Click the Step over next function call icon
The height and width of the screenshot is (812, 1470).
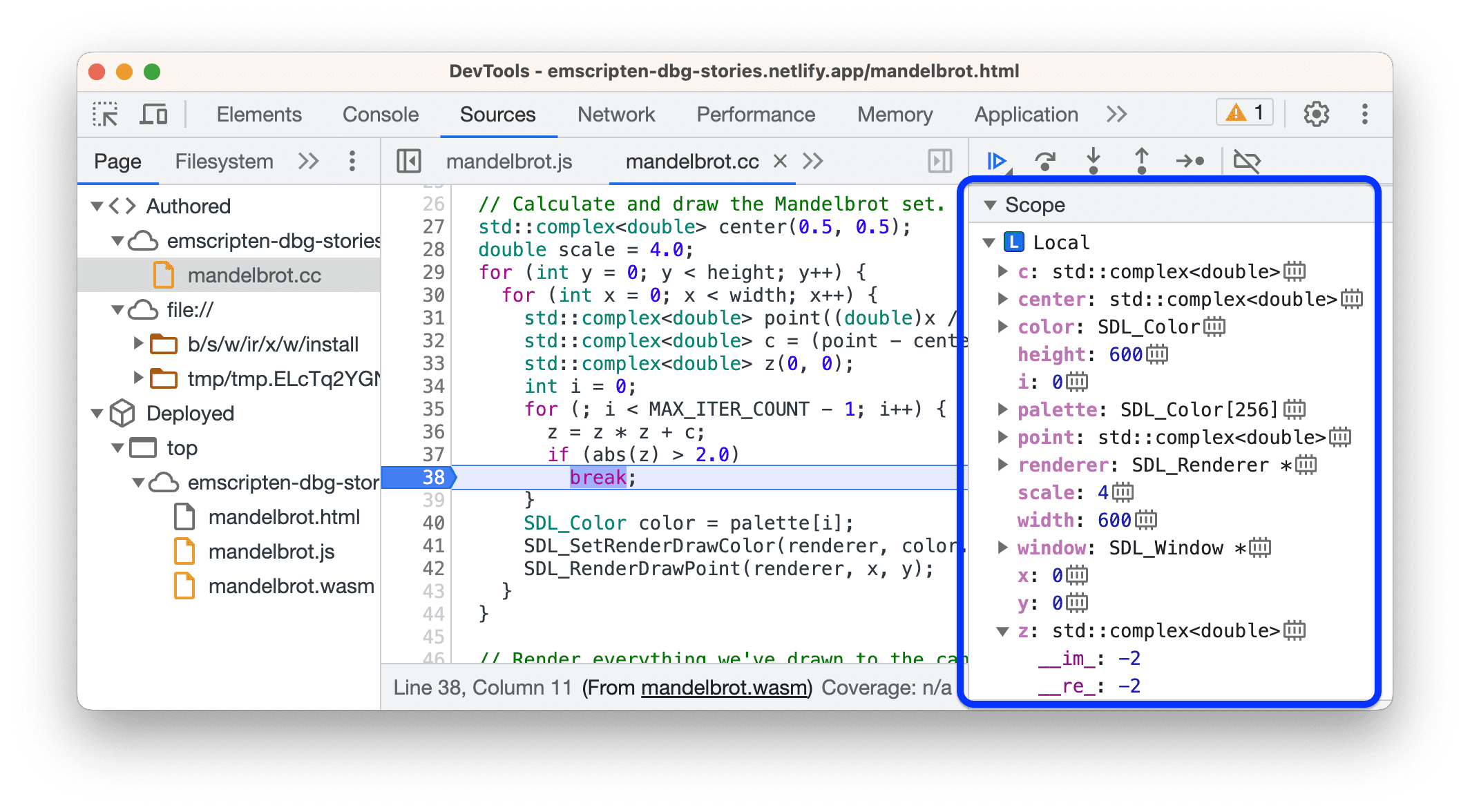[x=1040, y=161]
